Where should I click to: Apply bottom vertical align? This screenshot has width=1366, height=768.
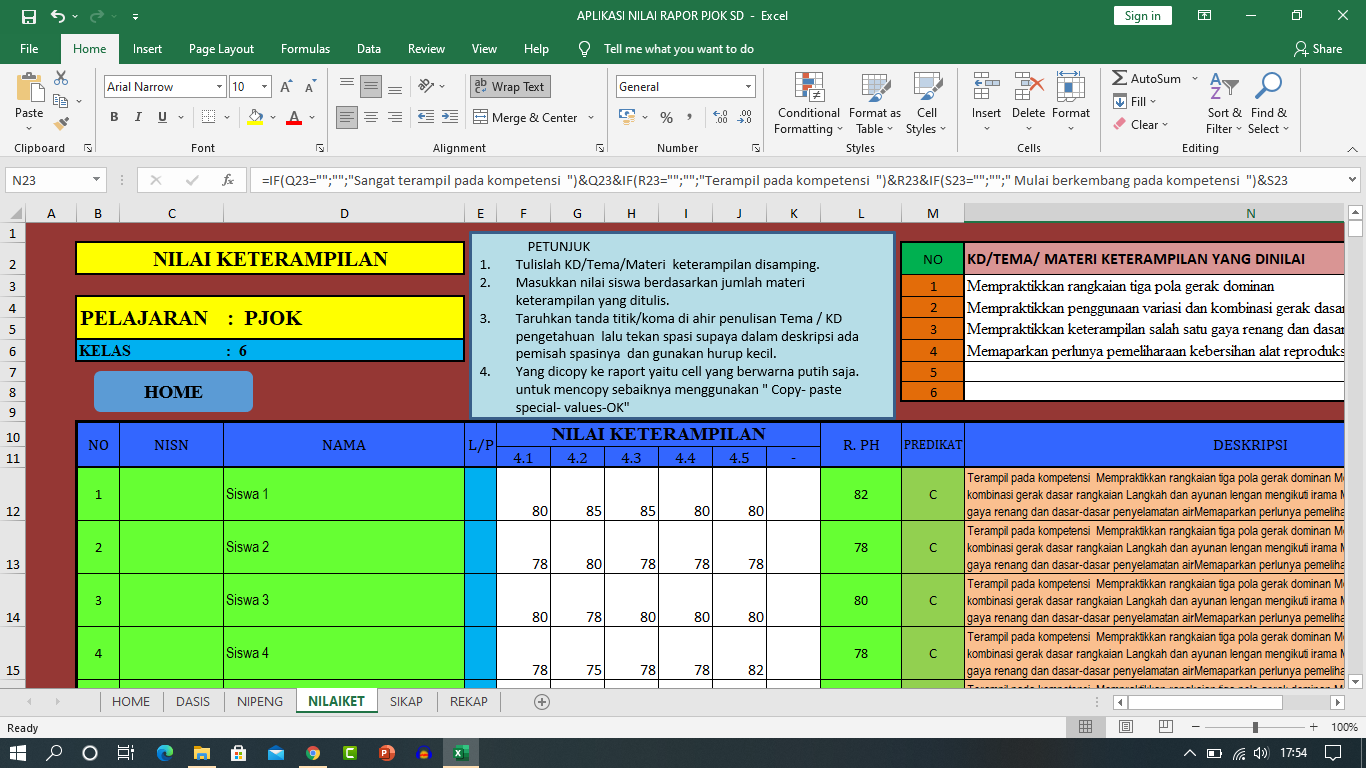395,86
